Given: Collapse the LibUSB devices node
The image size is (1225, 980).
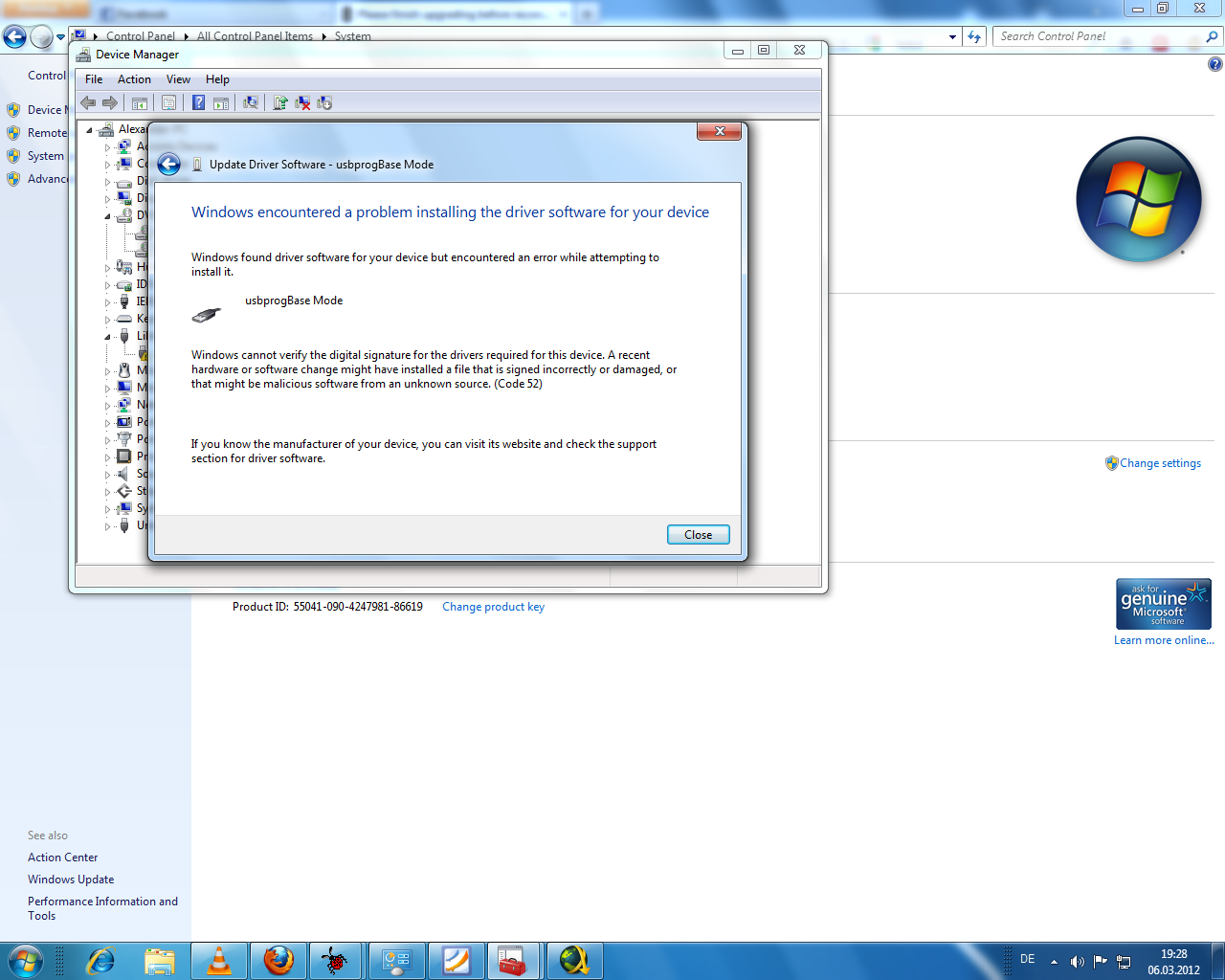Looking at the screenshot, I should (107, 336).
